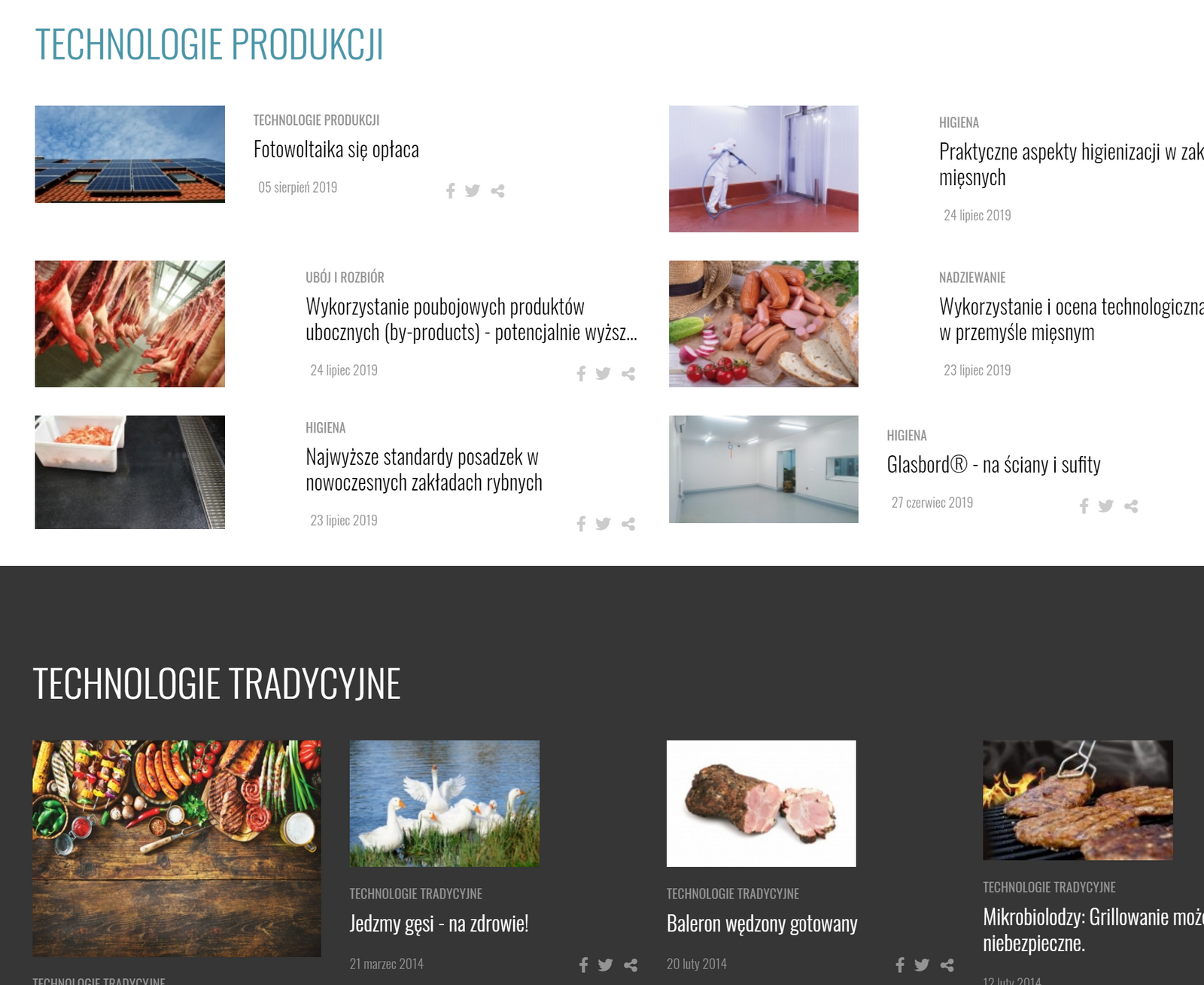The height and width of the screenshot is (985, 1204).
Task: Open Jedzmy gęsi - na zdrowie article
Action: click(x=439, y=923)
